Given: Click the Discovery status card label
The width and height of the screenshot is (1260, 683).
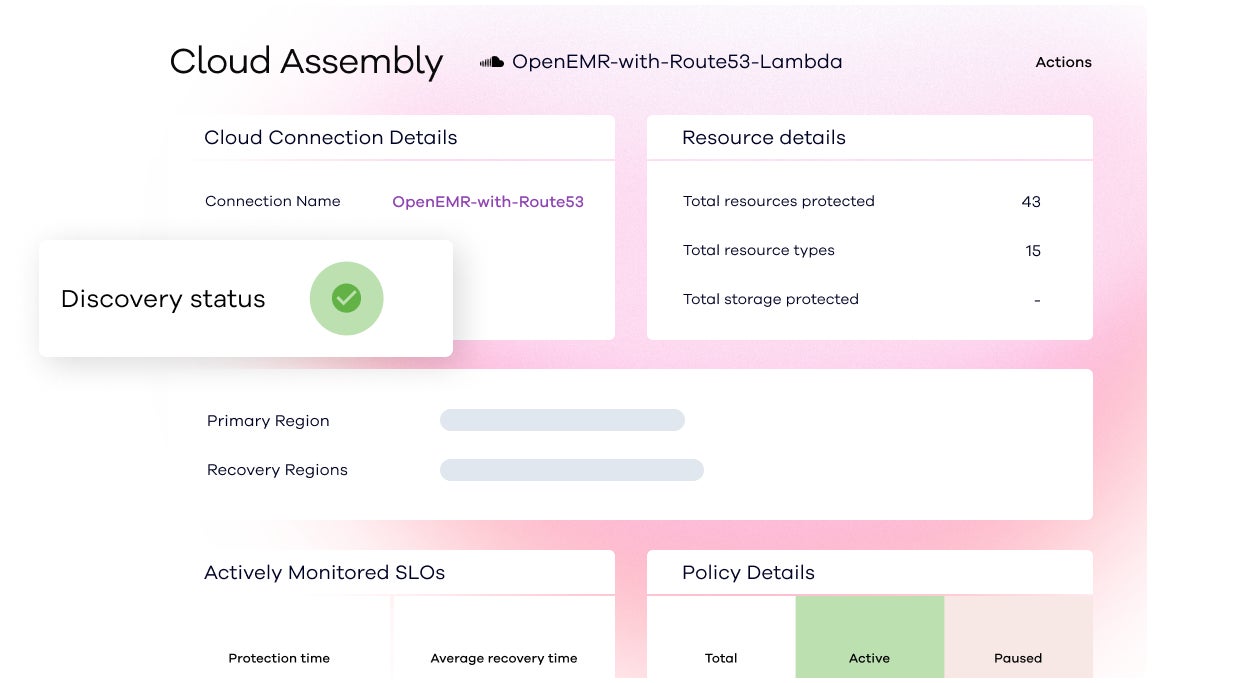Looking at the screenshot, I should click(163, 299).
